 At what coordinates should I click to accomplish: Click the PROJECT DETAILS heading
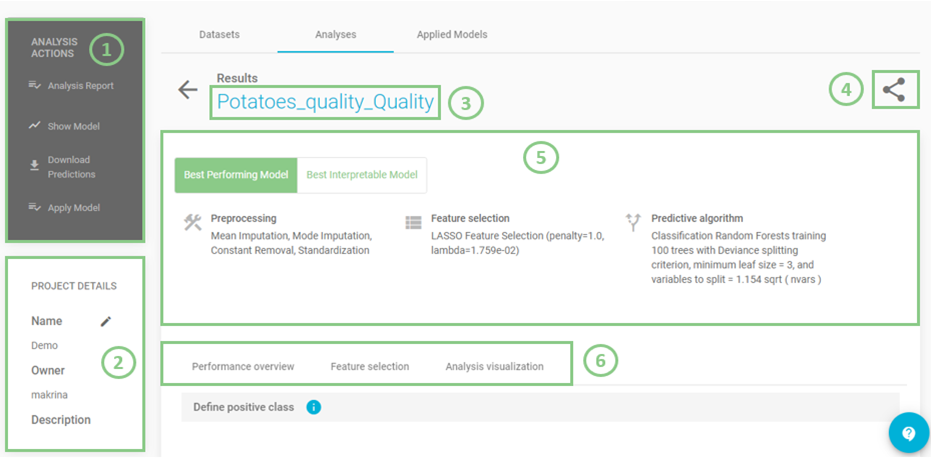pyautogui.click(x=74, y=286)
